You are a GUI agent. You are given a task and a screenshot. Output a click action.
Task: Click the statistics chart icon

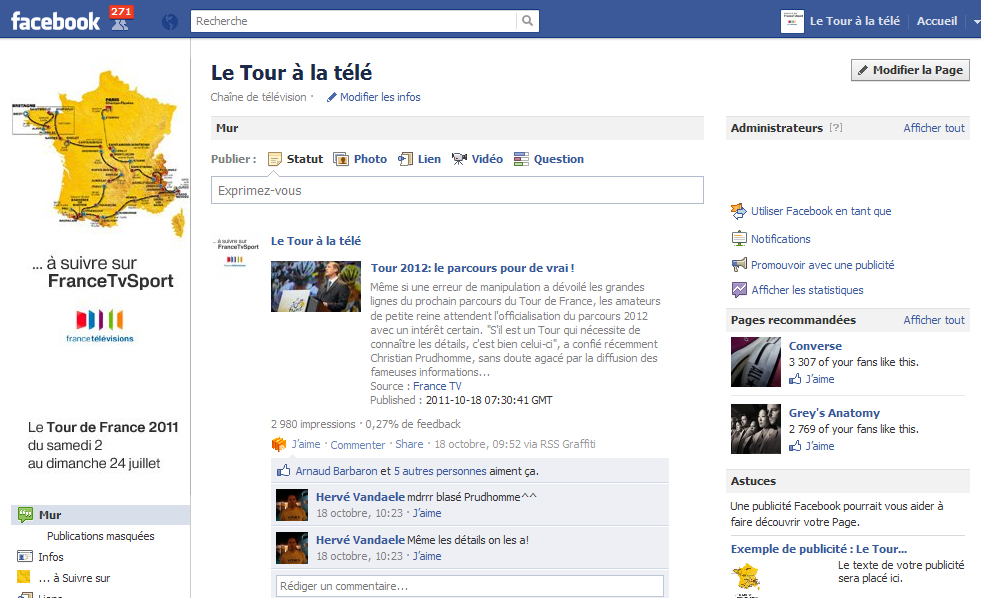tap(739, 290)
